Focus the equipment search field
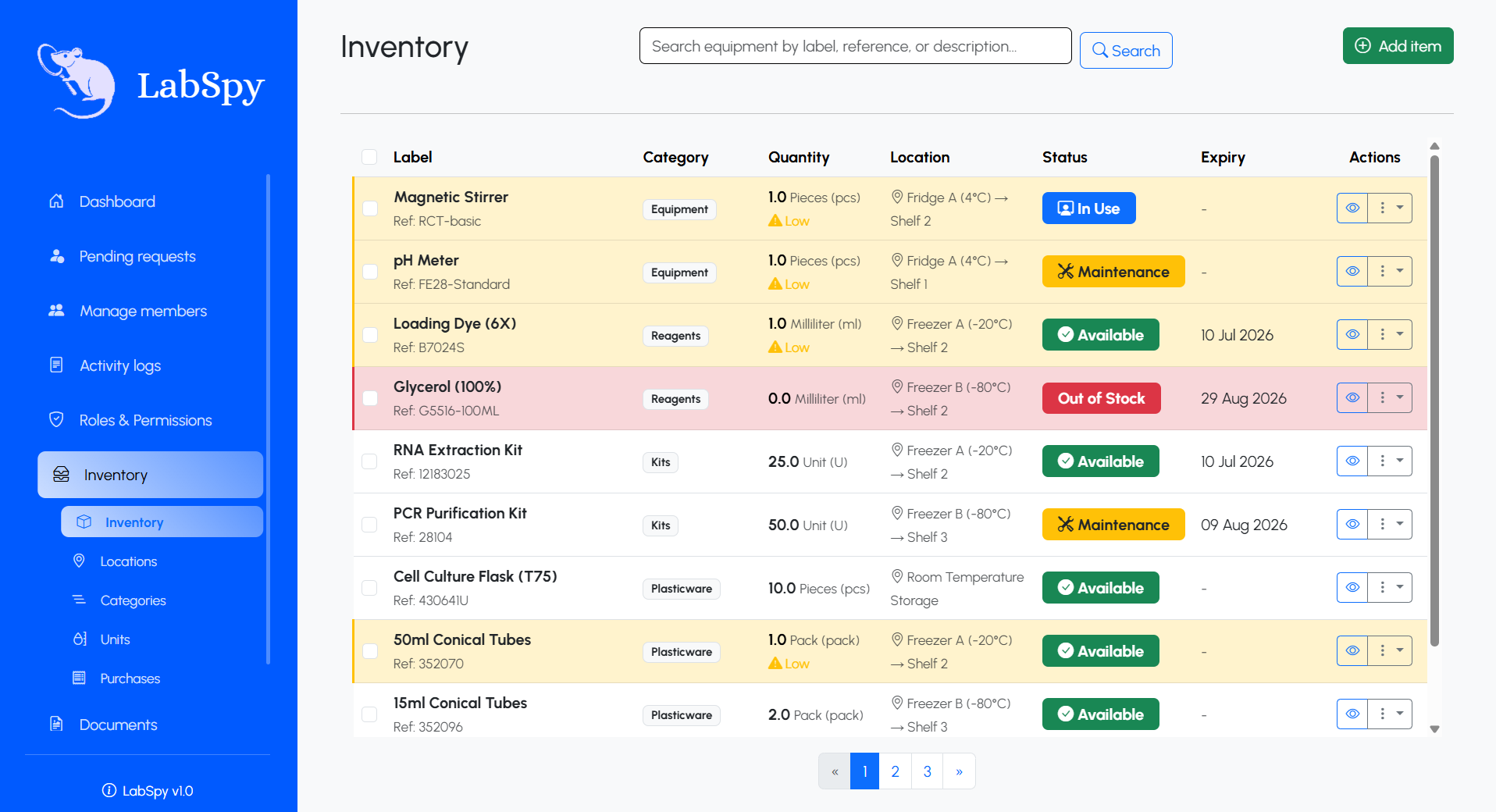 pyautogui.click(x=855, y=46)
